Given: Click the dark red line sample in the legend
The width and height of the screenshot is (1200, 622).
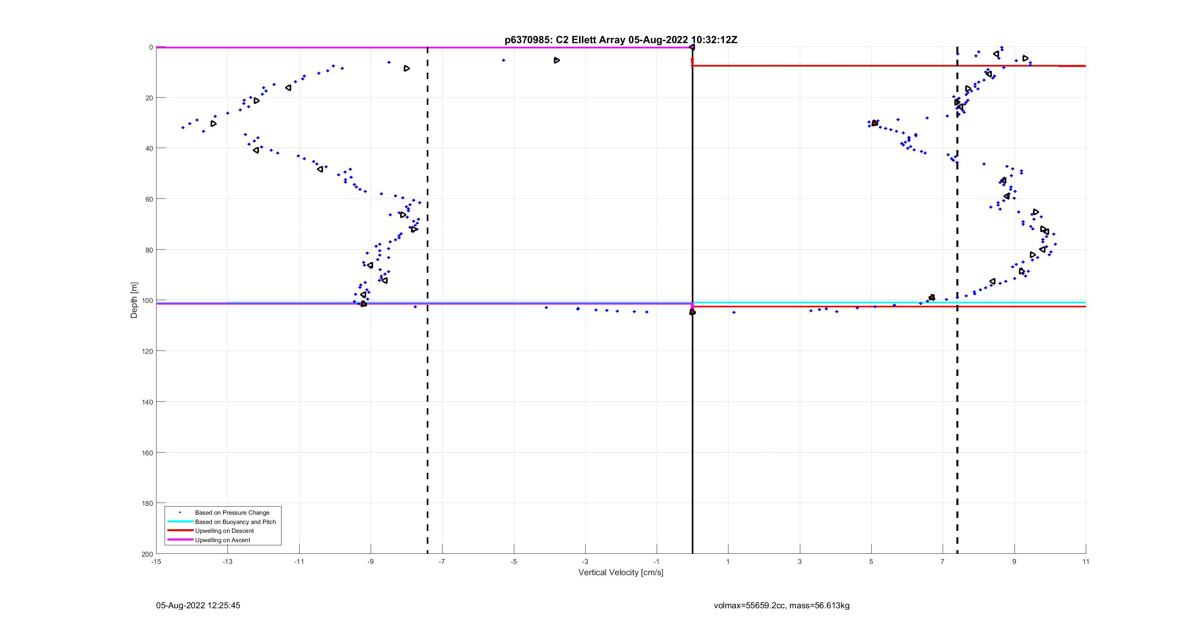Looking at the screenshot, I should tap(180, 530).
